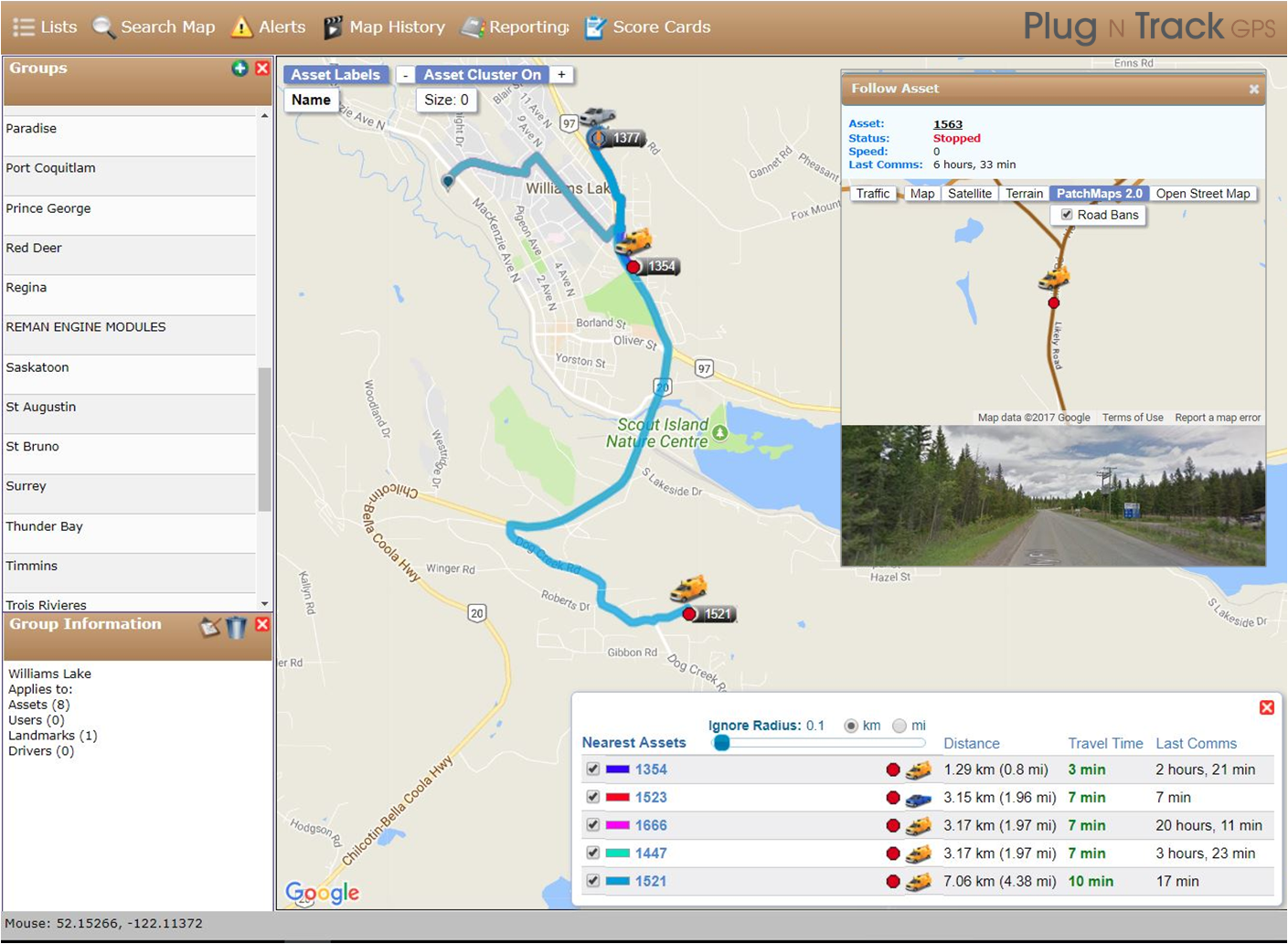Click the orange truck icon above marker 1521
Image resolution: width=1288 pixels, height=944 pixels.
coord(688,589)
